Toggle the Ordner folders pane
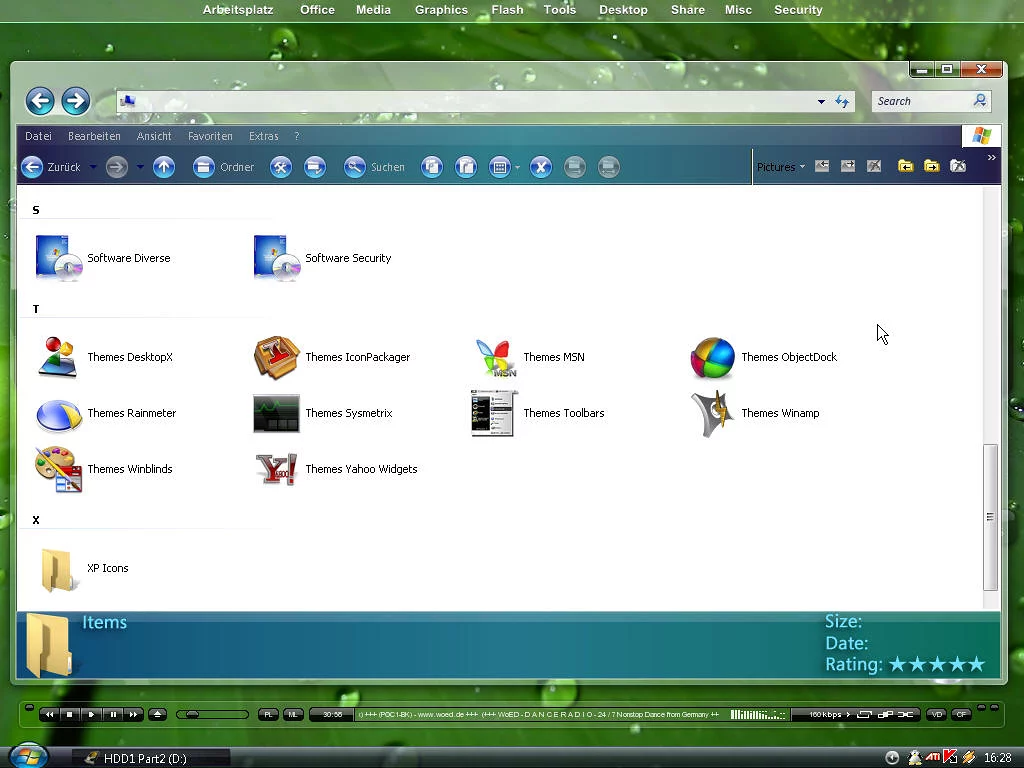 (224, 167)
